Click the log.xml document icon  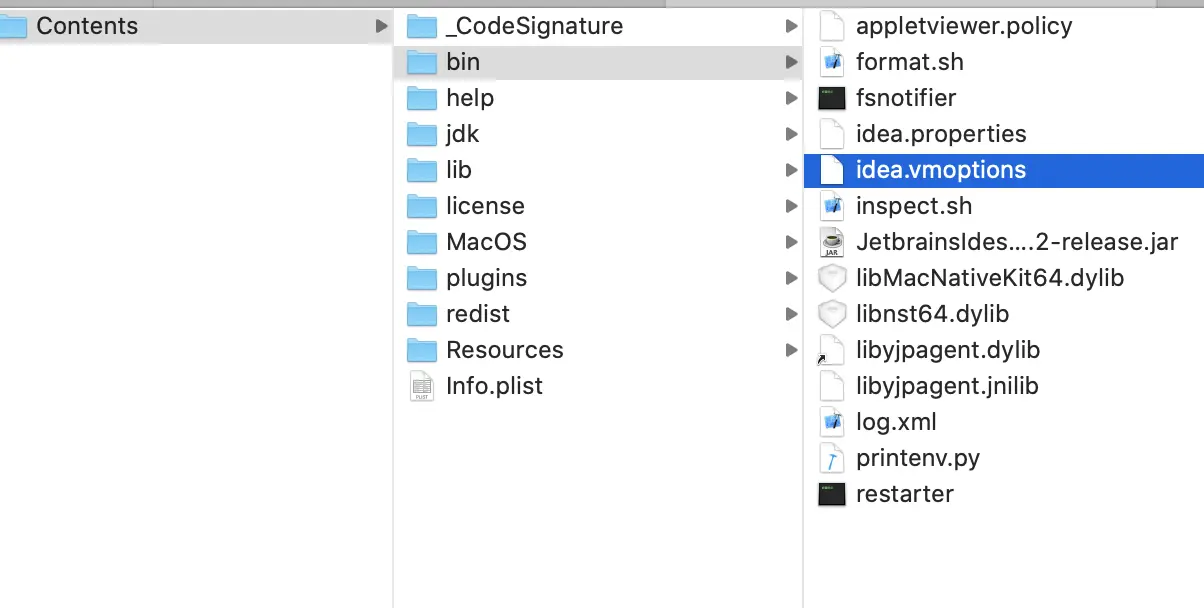coord(832,422)
